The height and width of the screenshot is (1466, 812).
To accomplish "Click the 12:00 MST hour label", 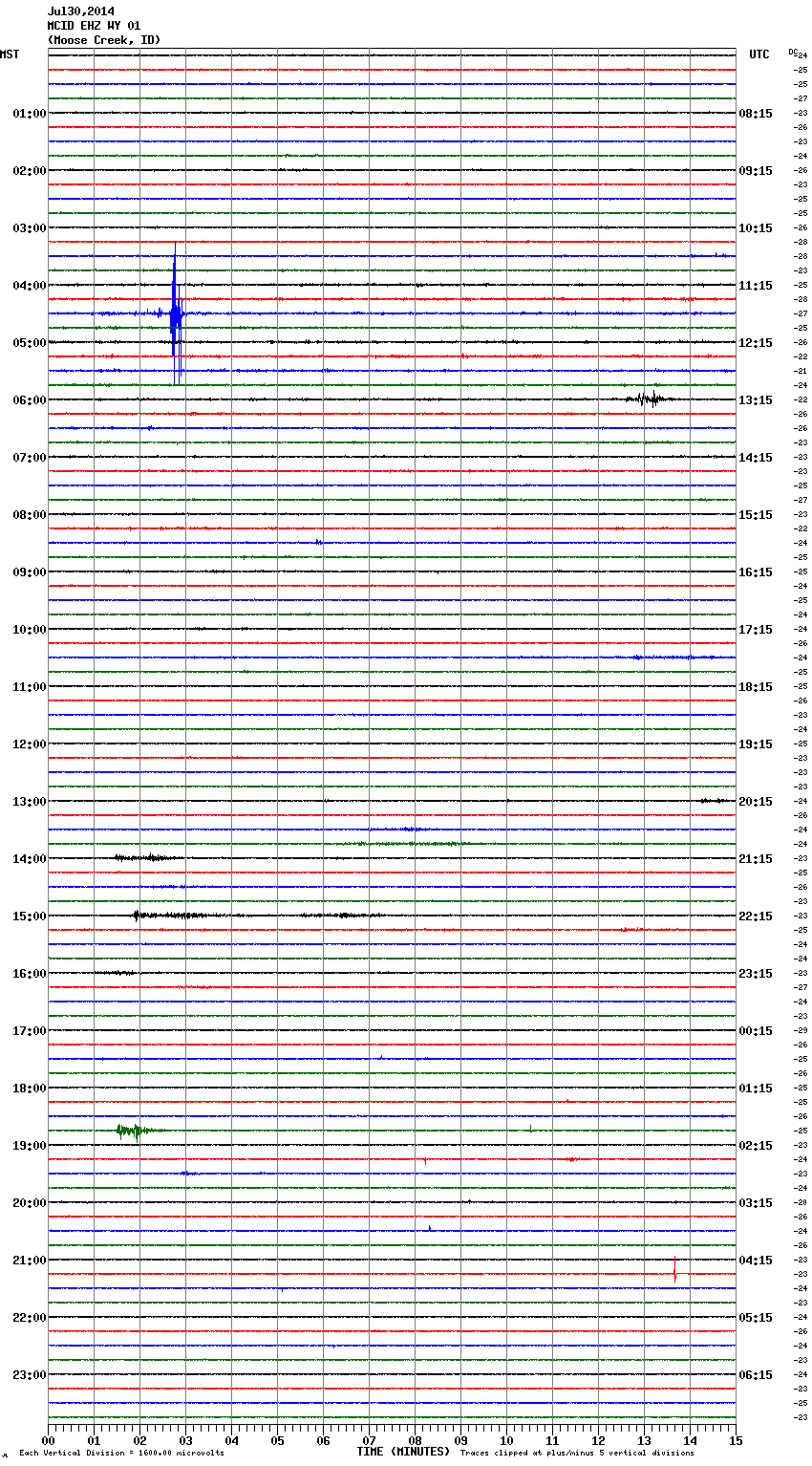I will click(29, 744).
